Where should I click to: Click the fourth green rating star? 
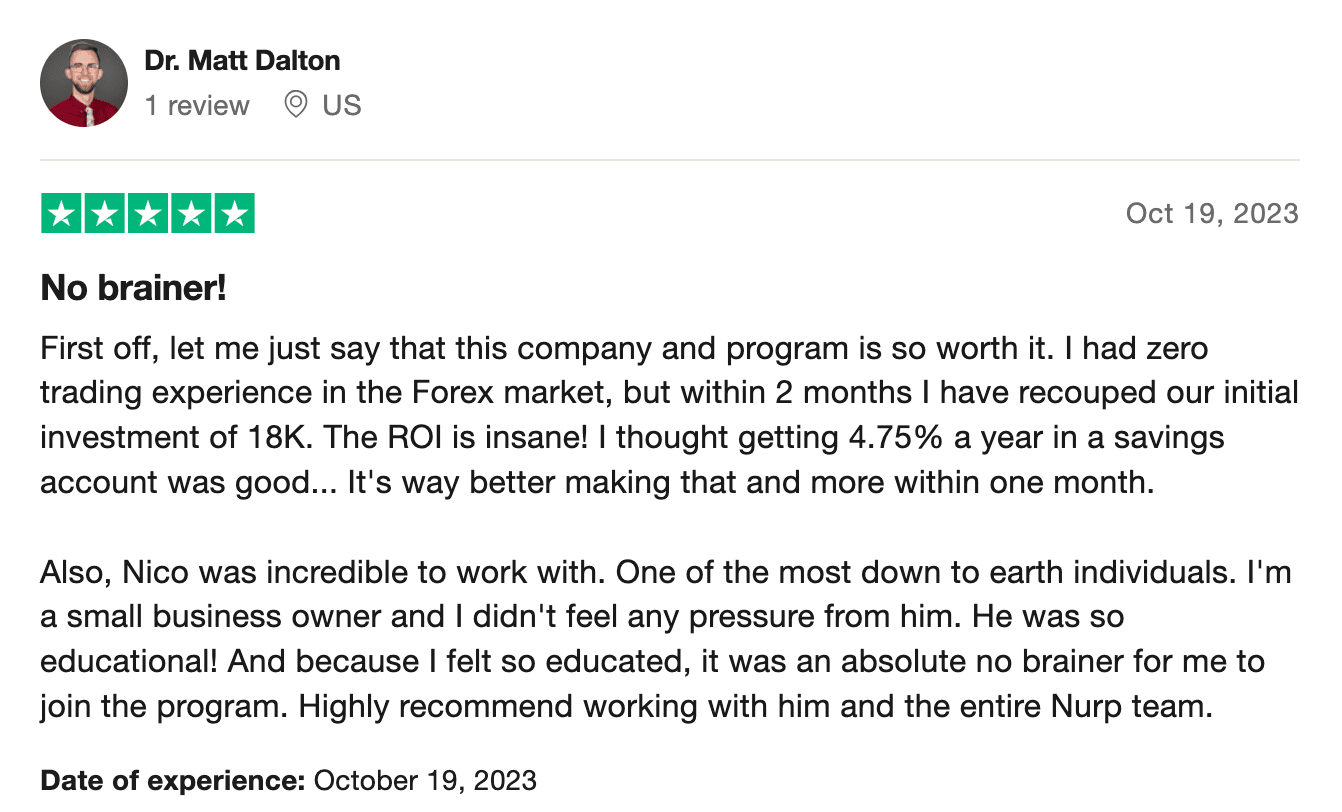click(191, 213)
